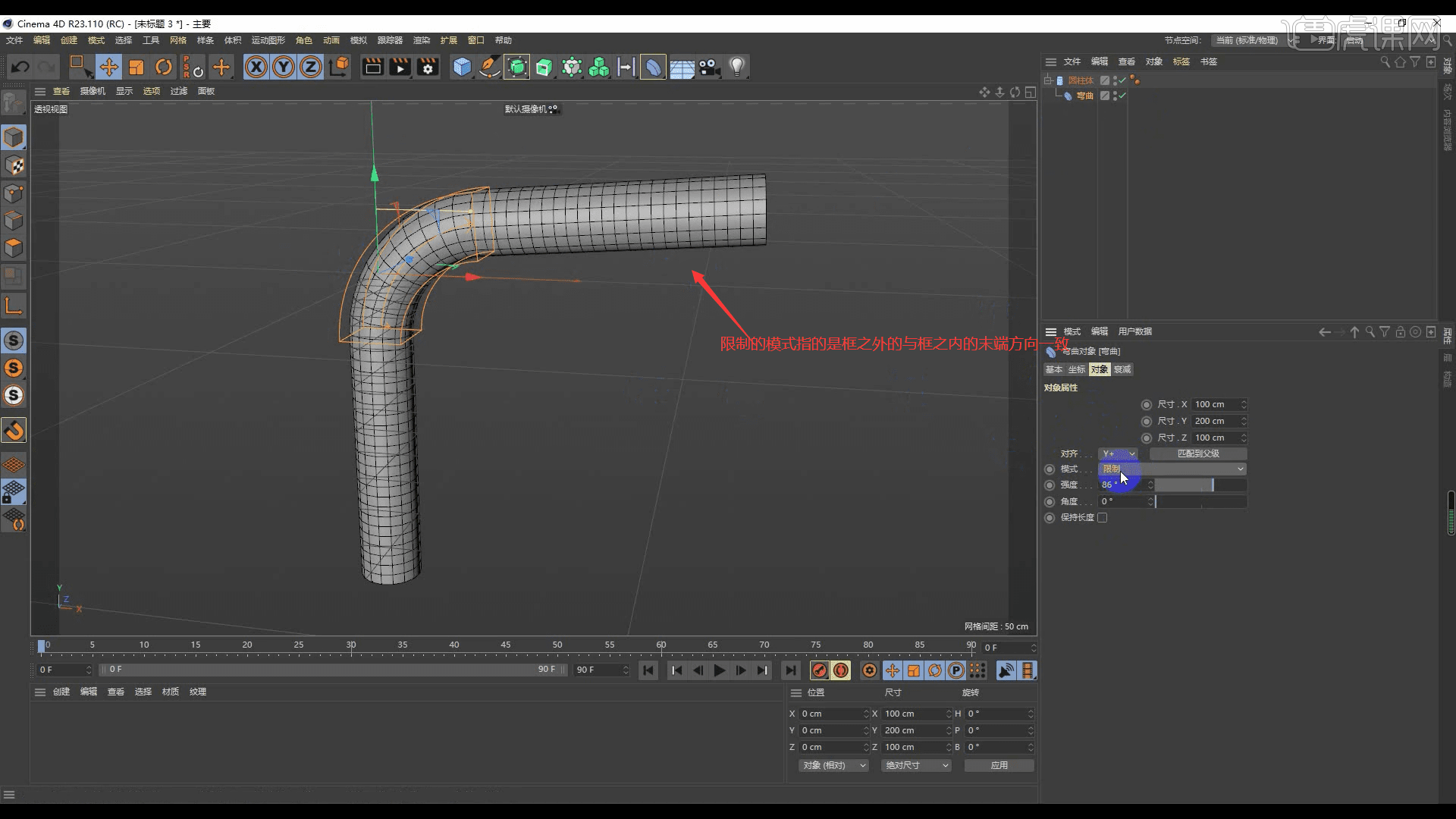Click the locked workplane icon
Screen dimensions: 1456x819
pyautogui.click(x=14, y=492)
